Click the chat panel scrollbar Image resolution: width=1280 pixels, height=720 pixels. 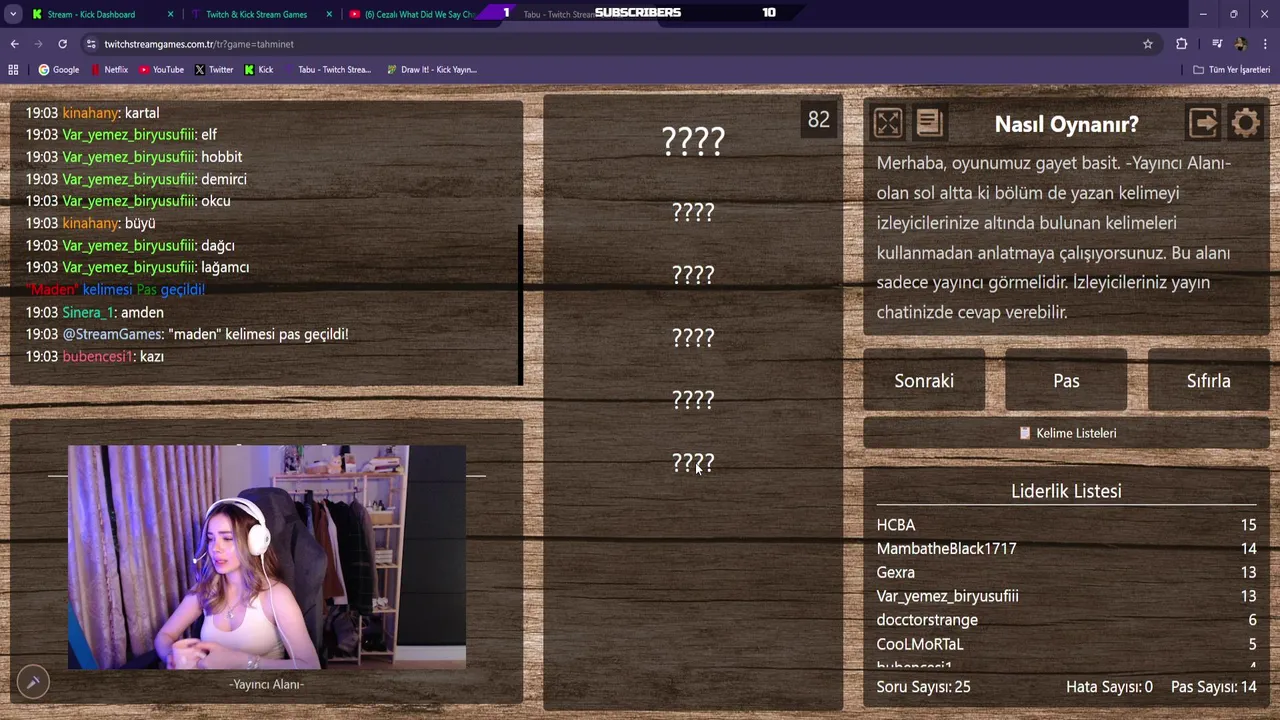[x=520, y=303]
